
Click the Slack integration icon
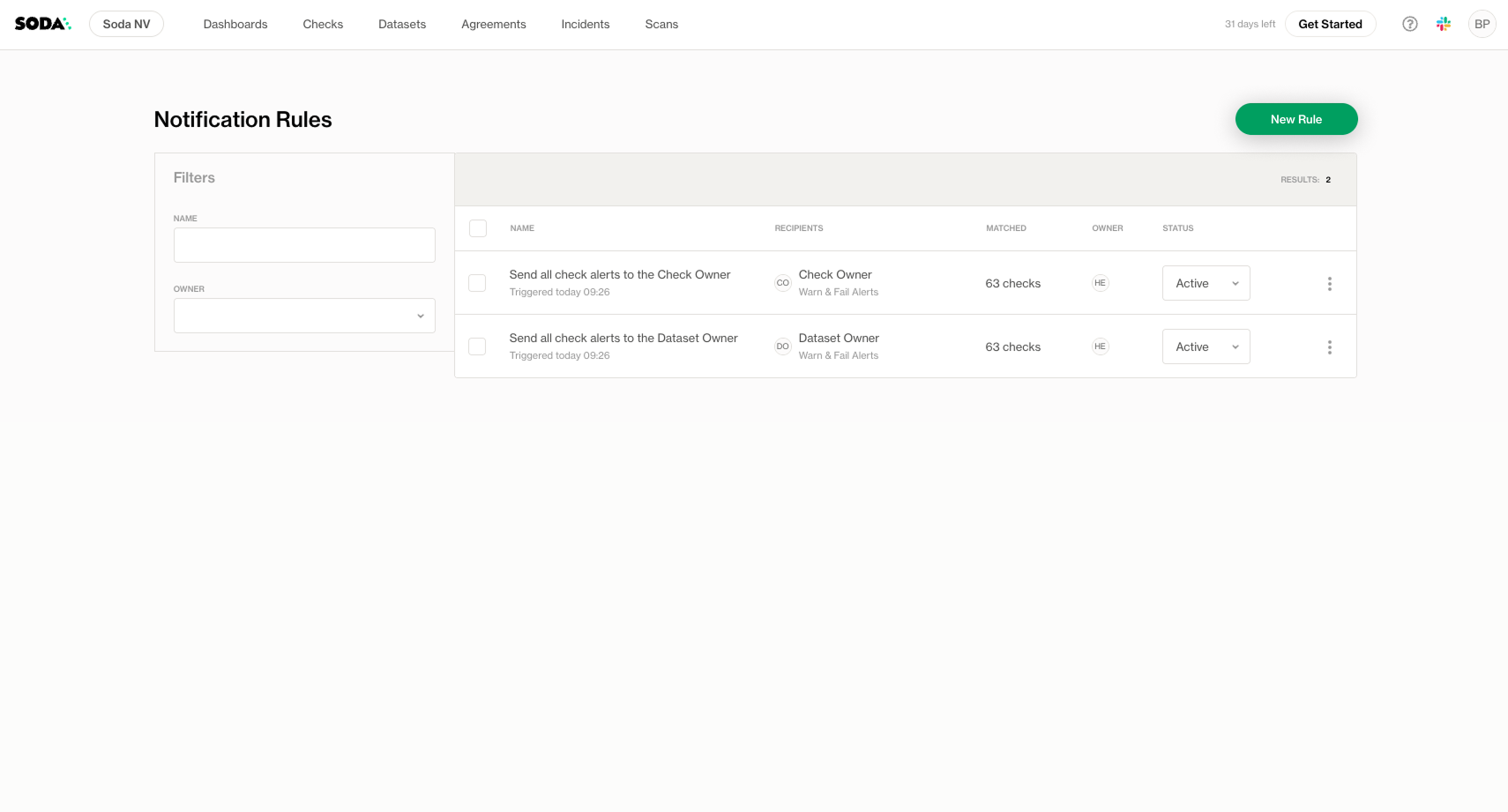[1443, 24]
